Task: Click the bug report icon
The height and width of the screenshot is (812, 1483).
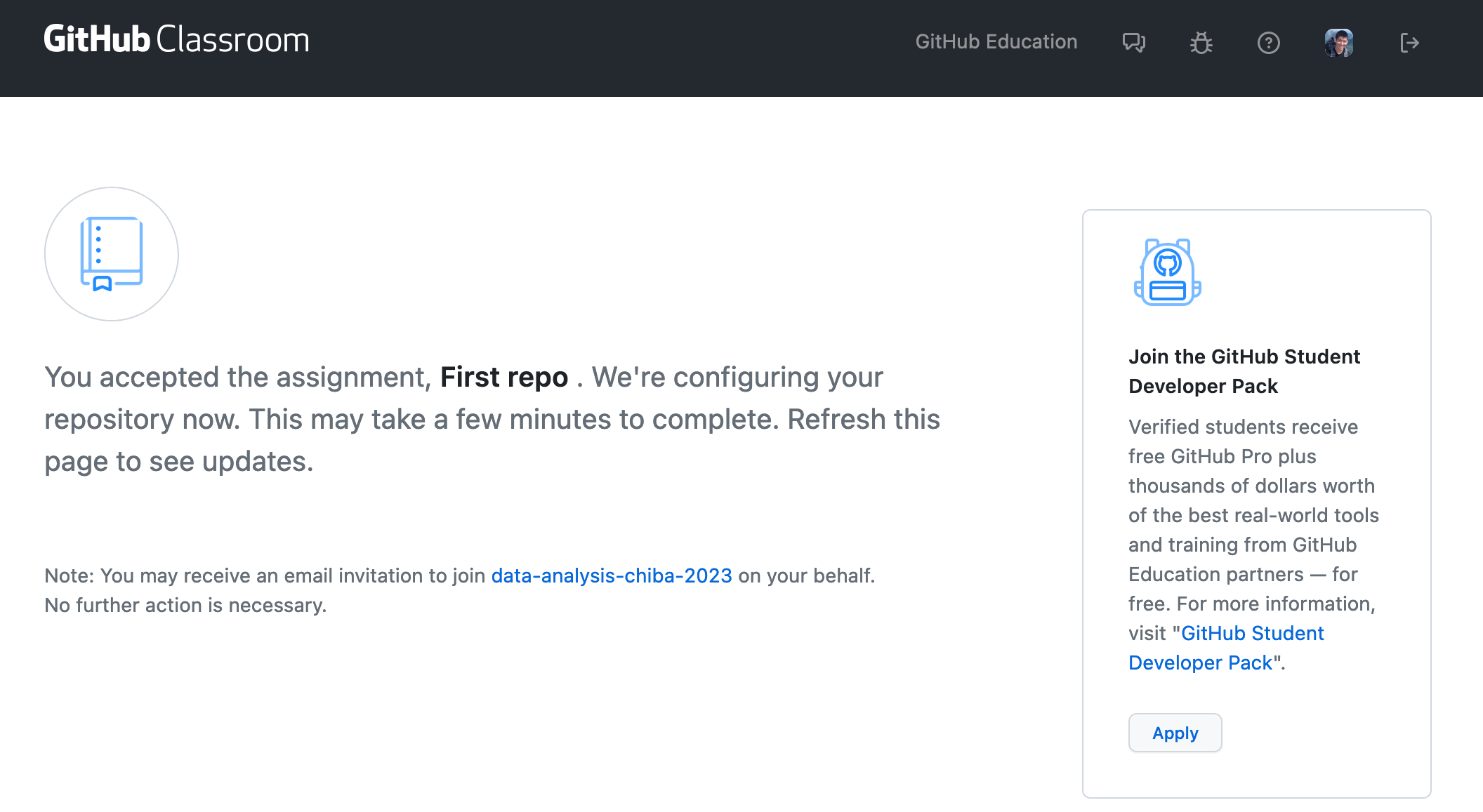Action: [1201, 44]
